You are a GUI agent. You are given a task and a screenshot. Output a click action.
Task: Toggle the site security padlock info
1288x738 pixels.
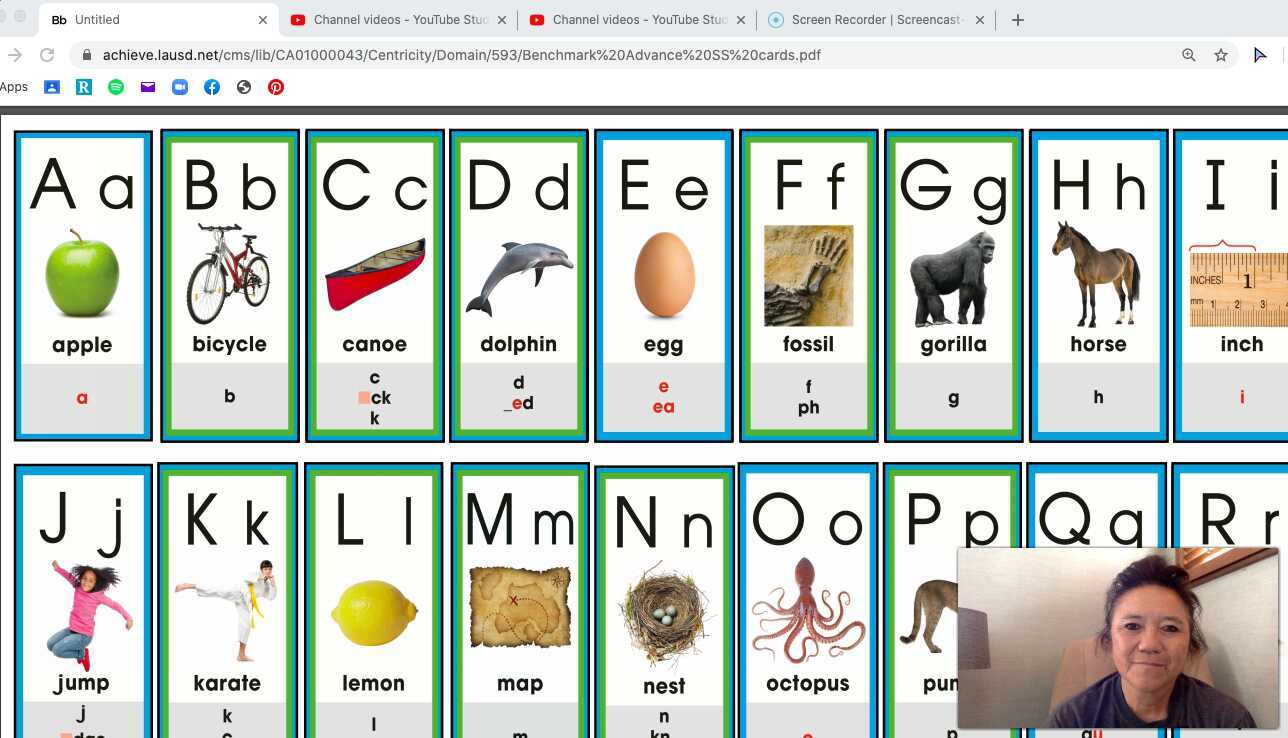(87, 55)
